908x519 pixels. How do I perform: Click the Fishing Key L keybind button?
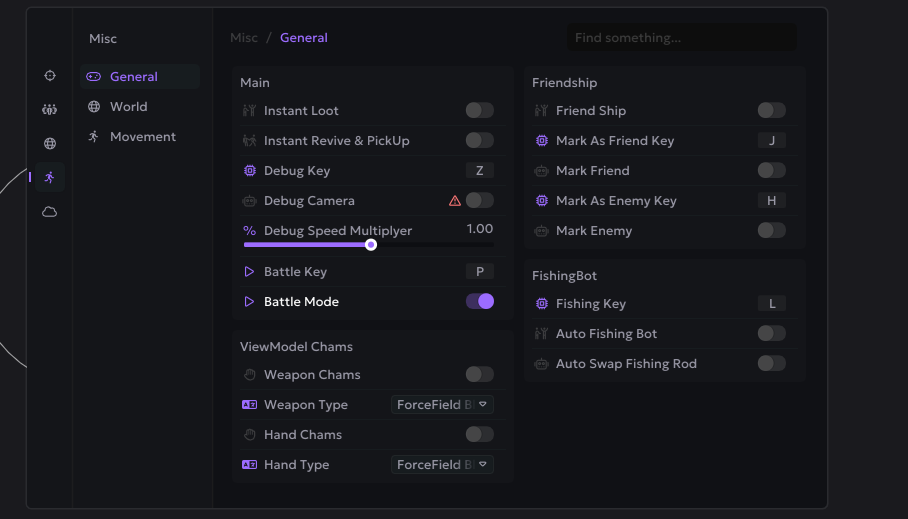[x=772, y=304]
